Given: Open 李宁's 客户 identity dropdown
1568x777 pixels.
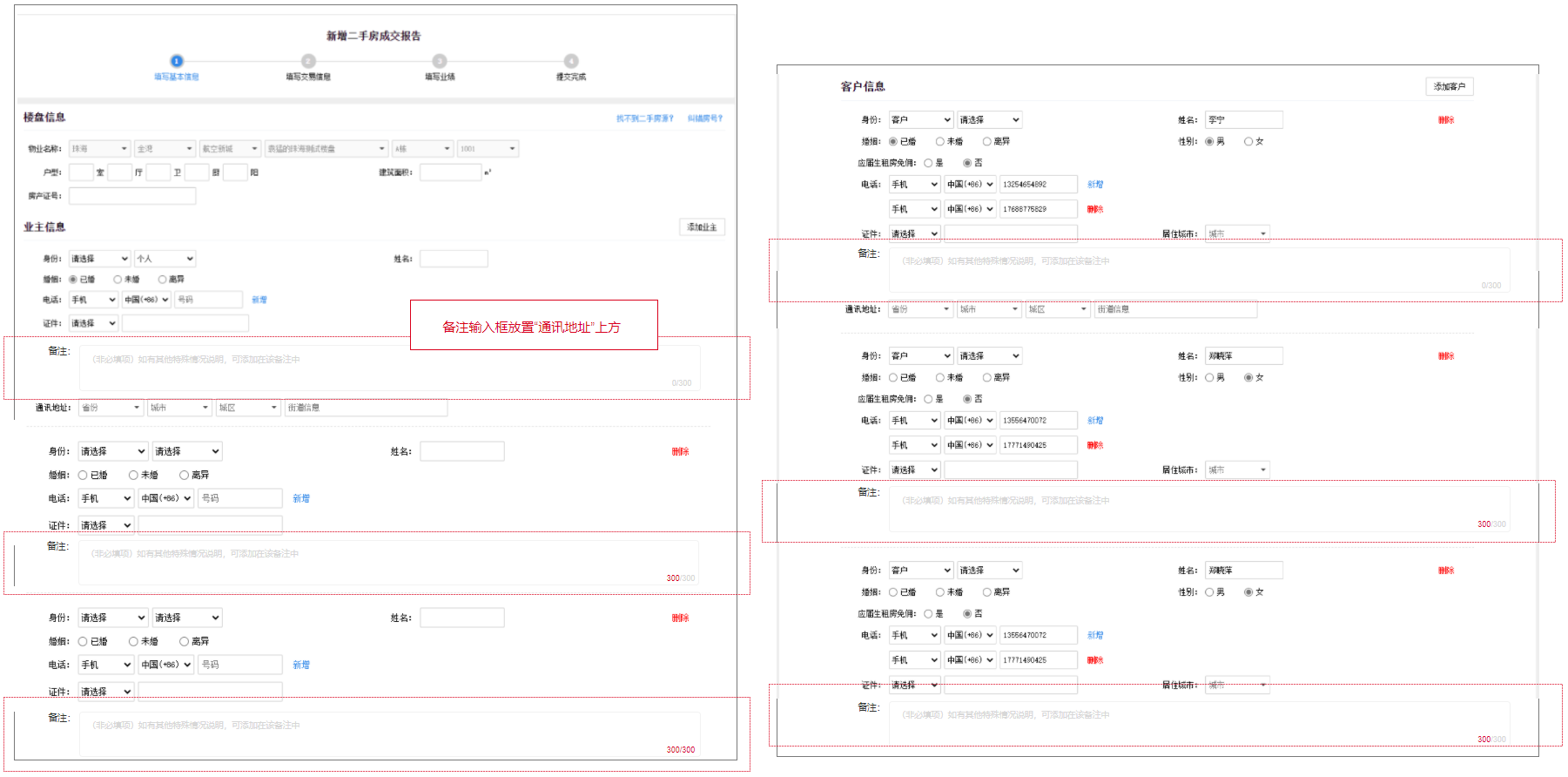Looking at the screenshot, I should (x=921, y=120).
